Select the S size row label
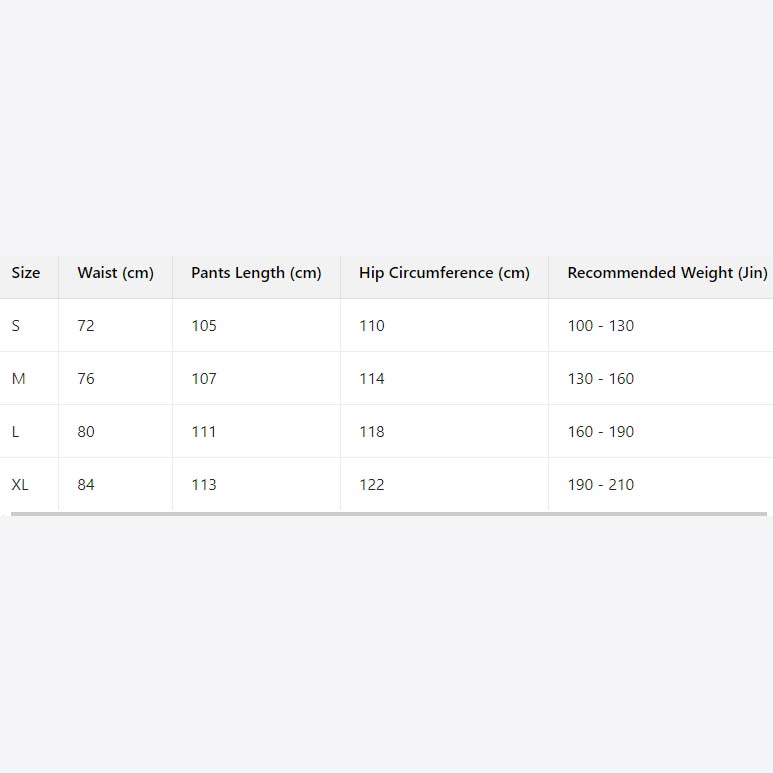The width and height of the screenshot is (773, 773). (16, 326)
